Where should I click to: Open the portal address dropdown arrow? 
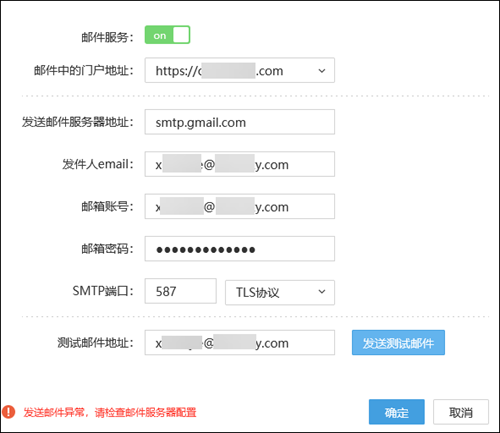pyautogui.click(x=322, y=71)
